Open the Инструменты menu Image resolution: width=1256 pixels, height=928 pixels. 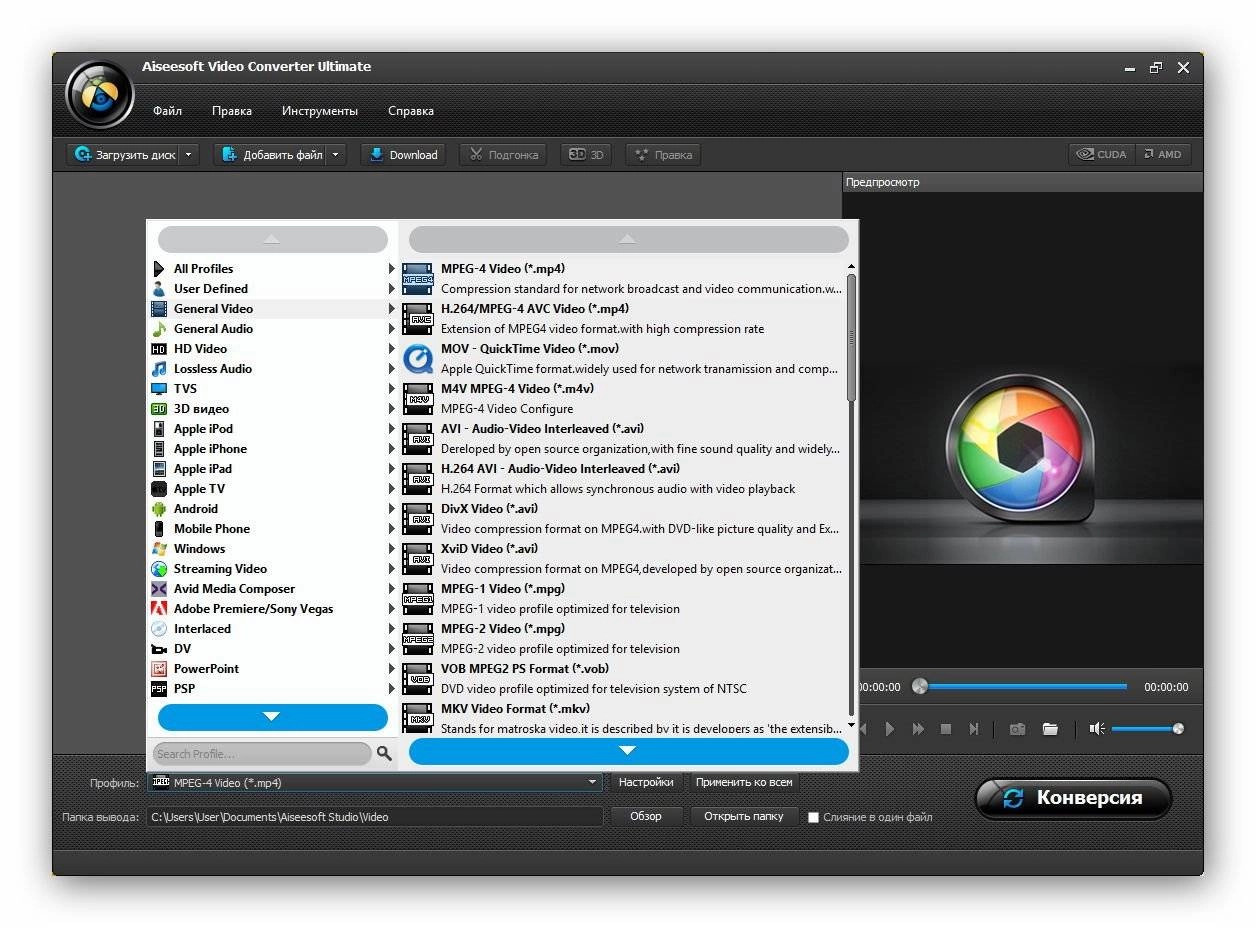tap(320, 111)
